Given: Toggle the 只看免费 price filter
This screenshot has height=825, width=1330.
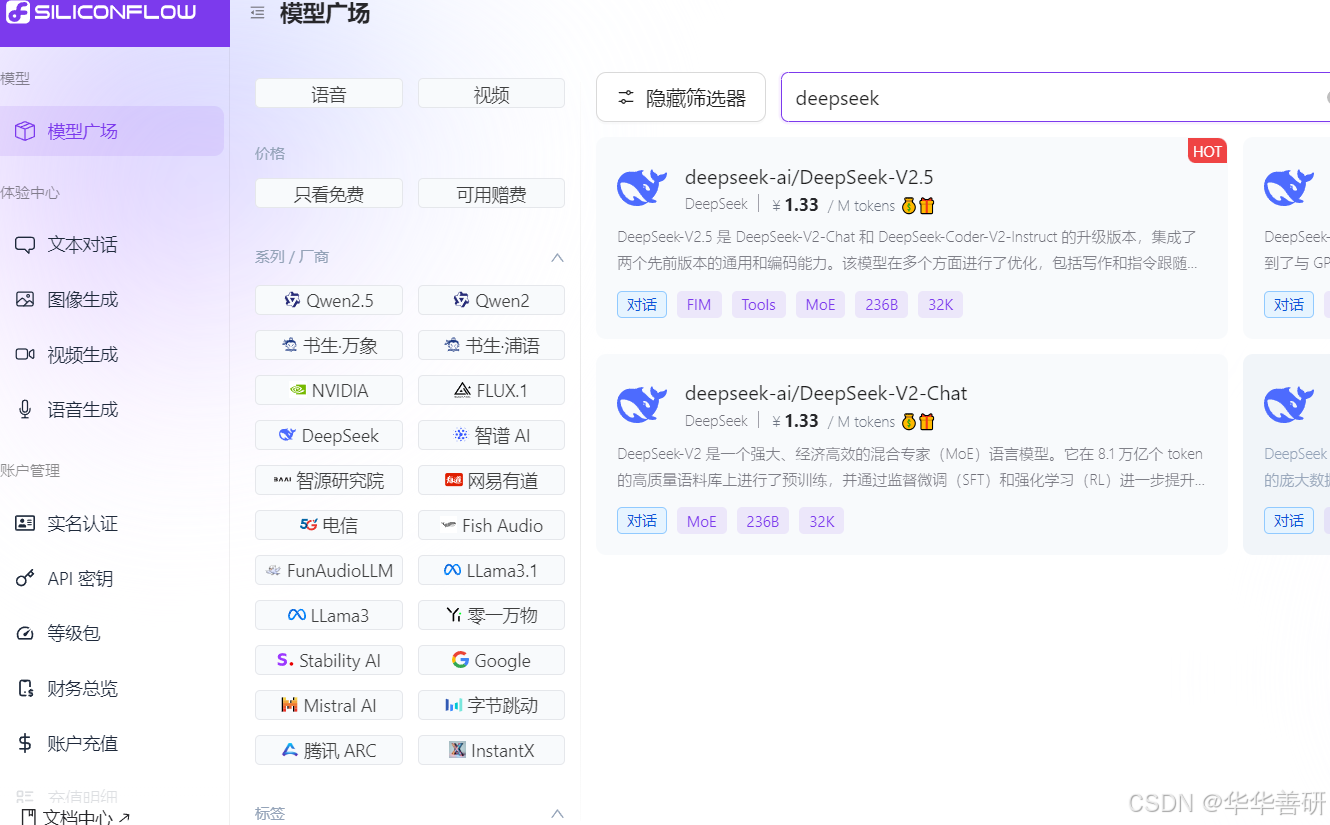Looking at the screenshot, I should (329, 194).
